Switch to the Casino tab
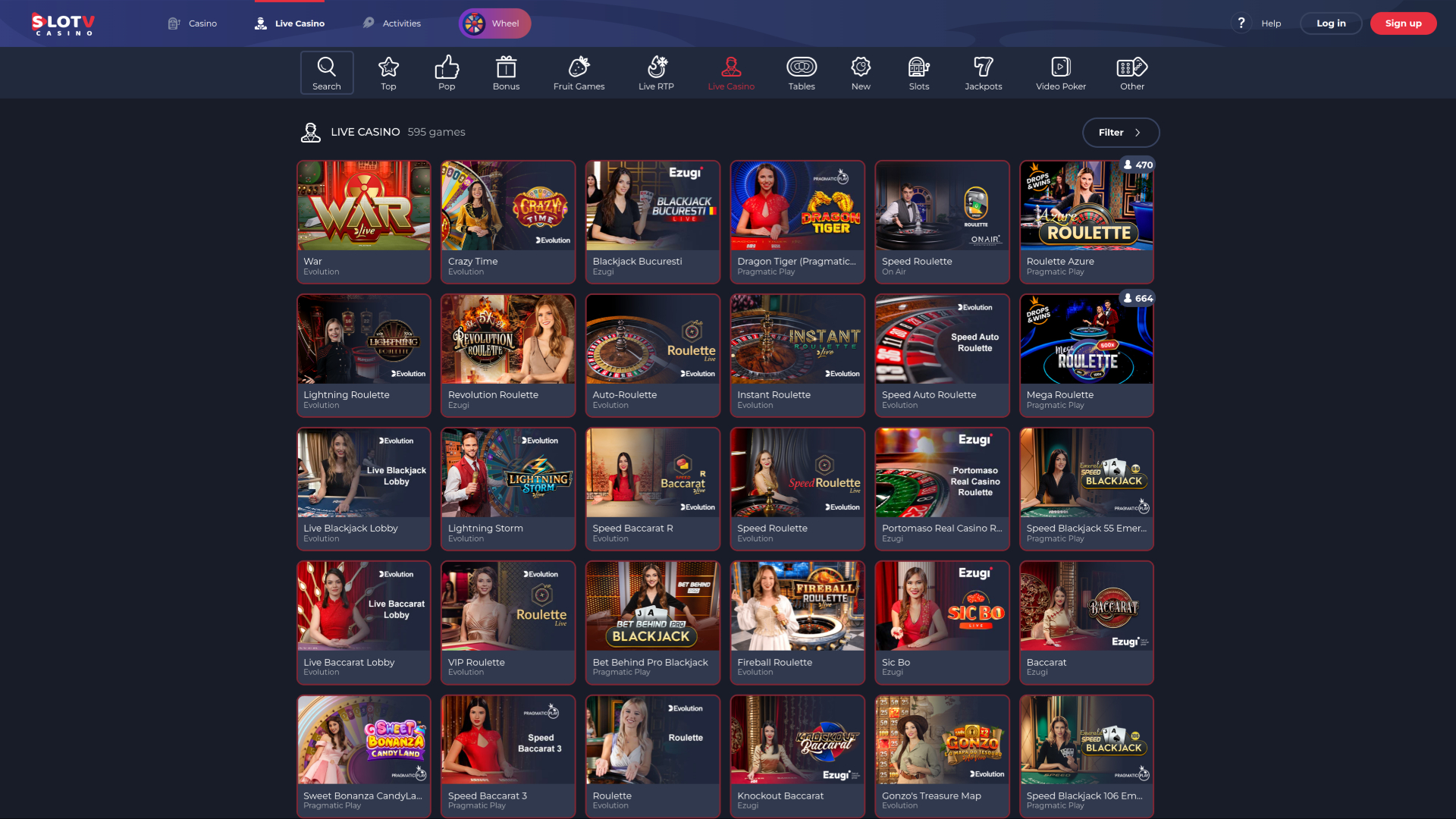The image size is (1456, 819). pyautogui.click(x=193, y=24)
